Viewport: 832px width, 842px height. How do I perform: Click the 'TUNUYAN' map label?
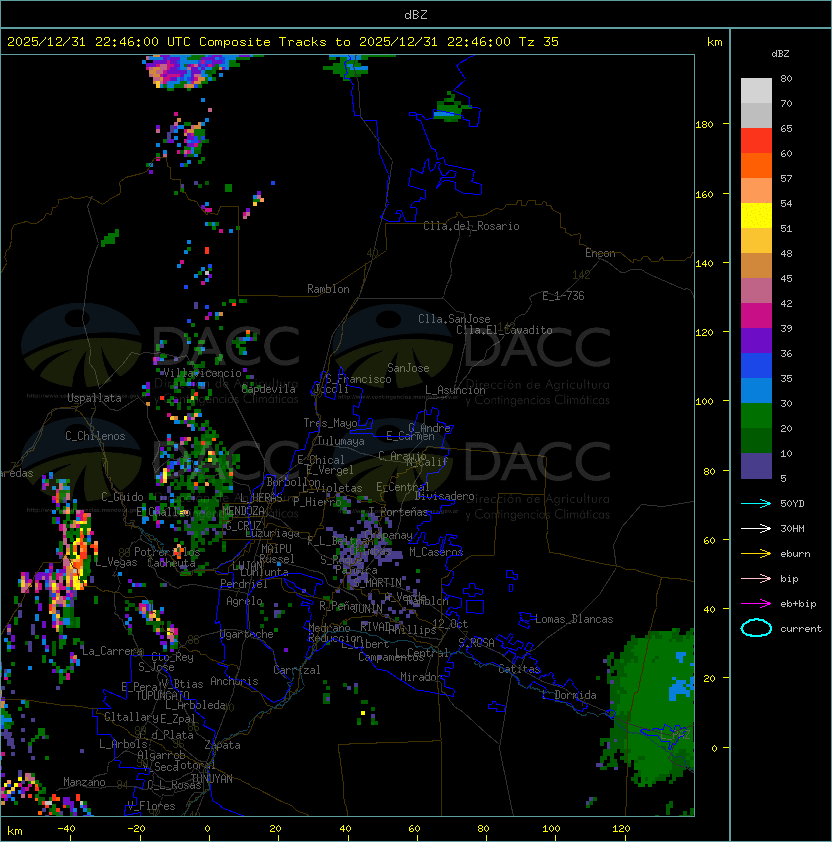point(212,779)
